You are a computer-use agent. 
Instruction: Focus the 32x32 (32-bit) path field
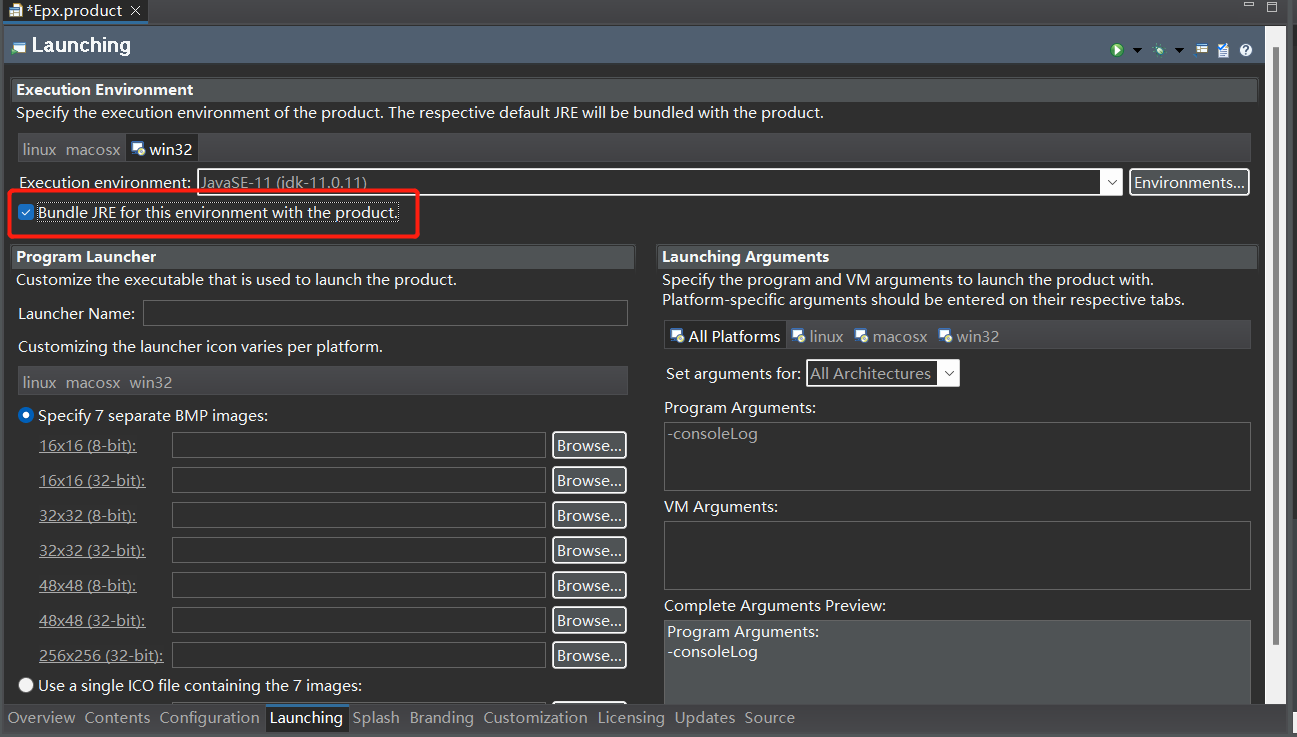tap(359, 551)
